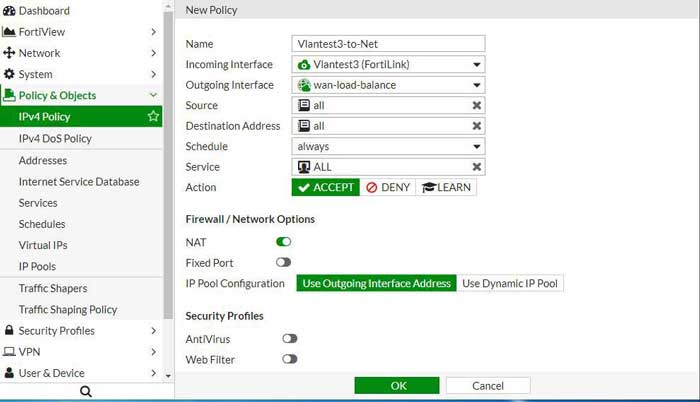Image resolution: width=700 pixels, height=402 pixels.
Task: Click the FortiView chart icon
Action: tap(9, 32)
